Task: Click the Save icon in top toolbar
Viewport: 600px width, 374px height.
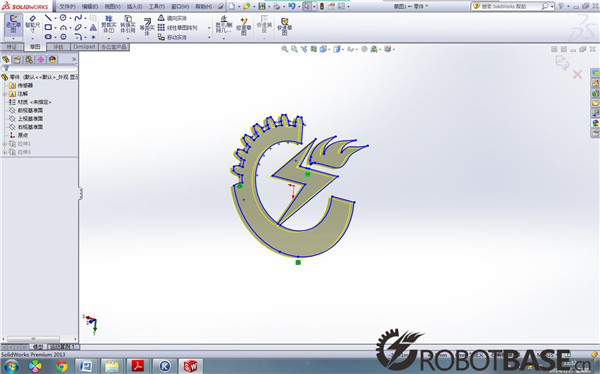Action: [x=262, y=6]
